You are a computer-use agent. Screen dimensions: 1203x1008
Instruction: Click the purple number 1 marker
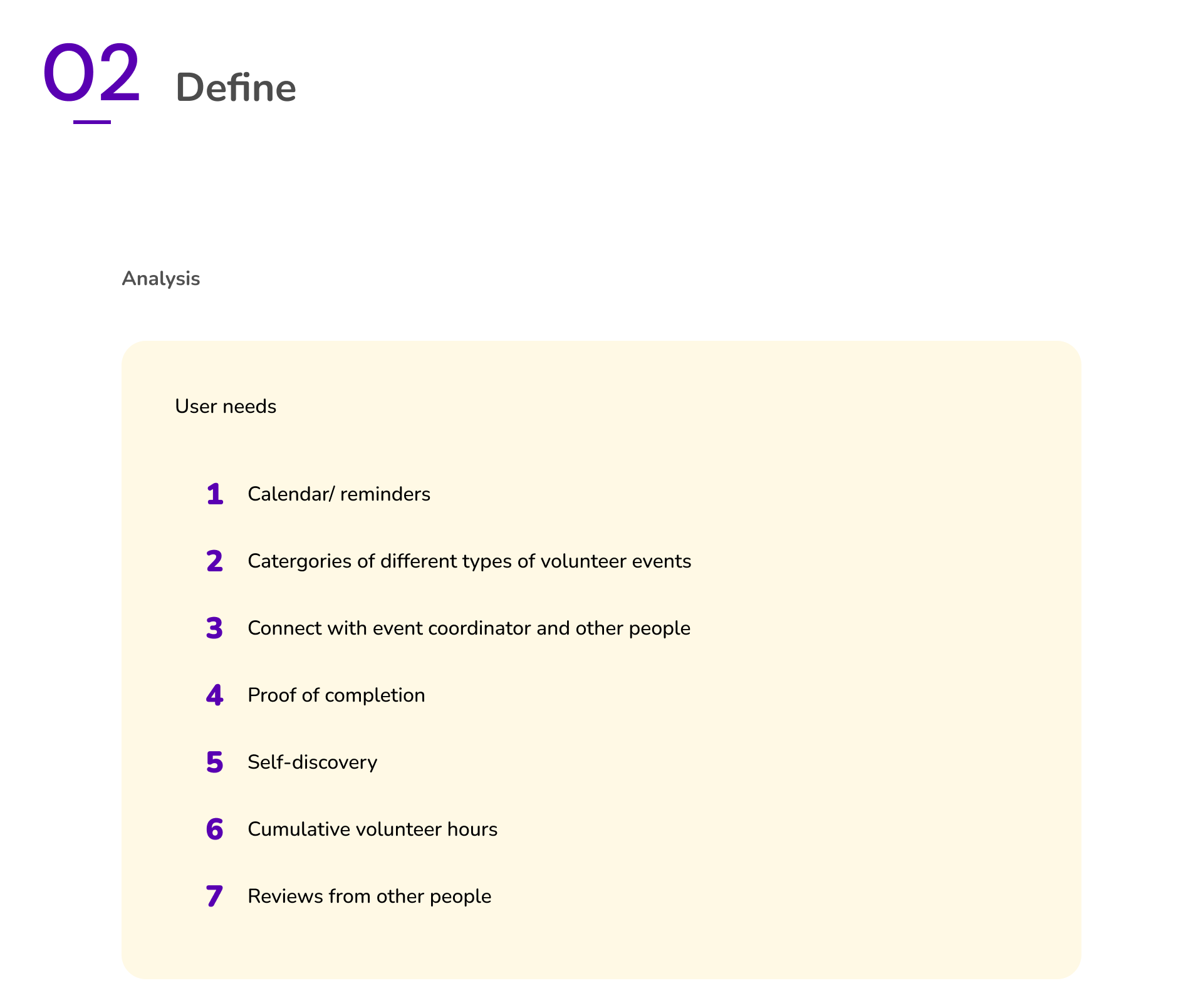(x=215, y=494)
